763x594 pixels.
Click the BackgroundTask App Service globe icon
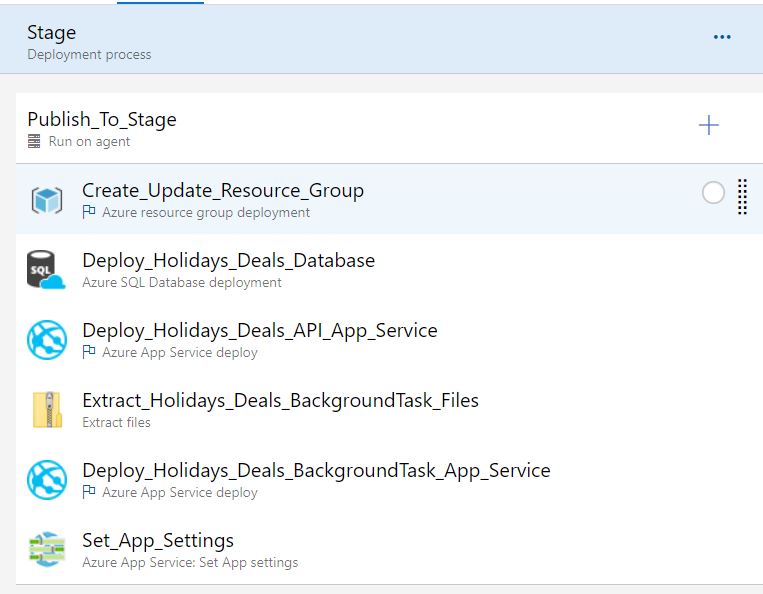(47, 480)
